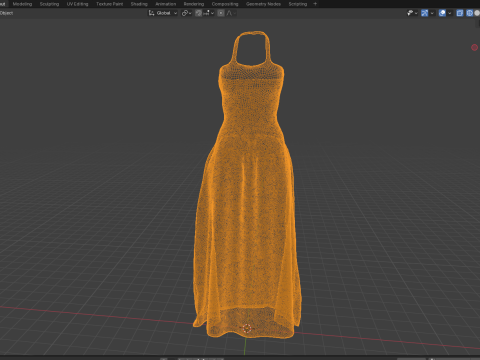
Task: Open the gizmo options dropdown arrow
Action: pos(432,13)
